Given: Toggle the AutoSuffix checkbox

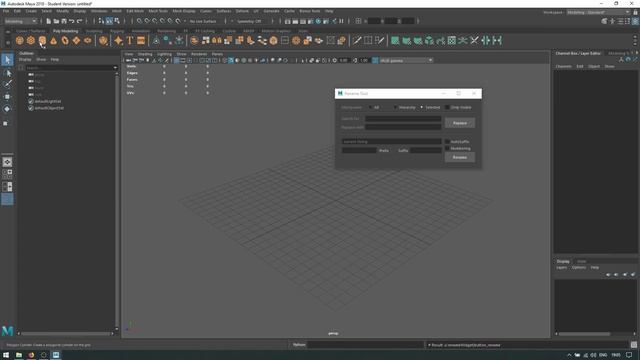Looking at the screenshot, I should point(447,142).
